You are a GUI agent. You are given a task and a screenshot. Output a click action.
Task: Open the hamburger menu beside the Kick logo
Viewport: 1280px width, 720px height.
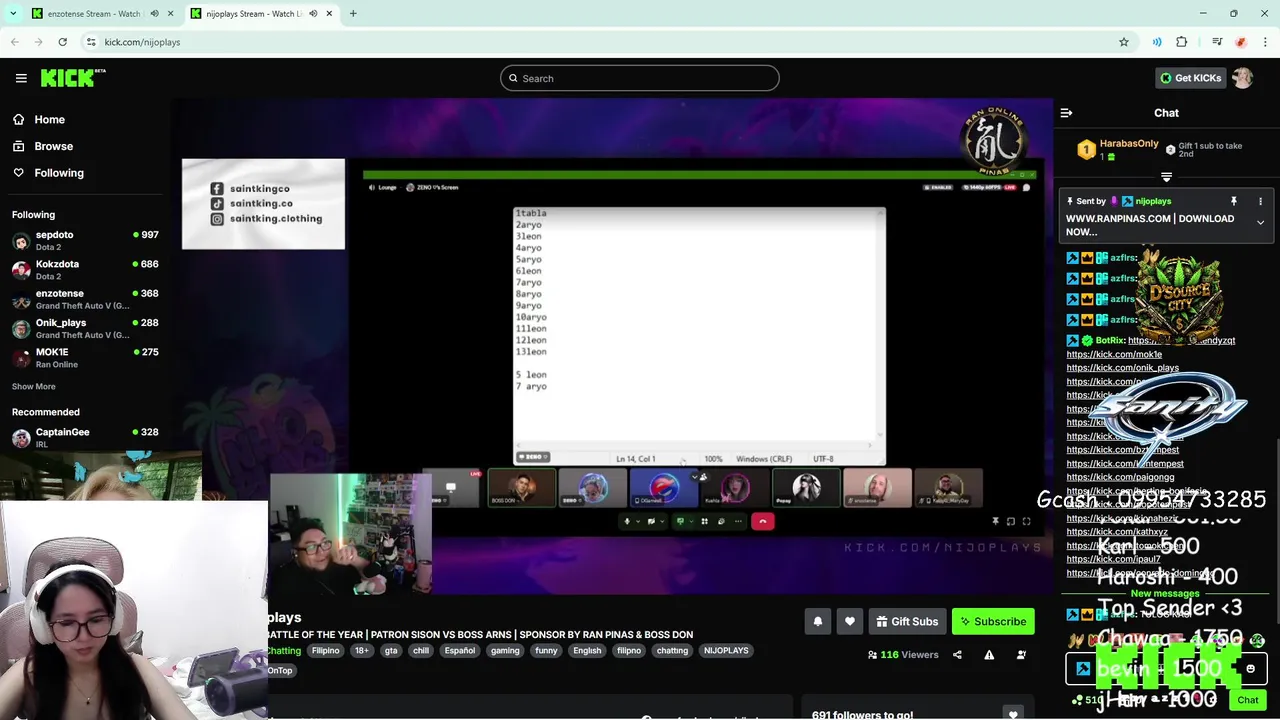pos(21,78)
